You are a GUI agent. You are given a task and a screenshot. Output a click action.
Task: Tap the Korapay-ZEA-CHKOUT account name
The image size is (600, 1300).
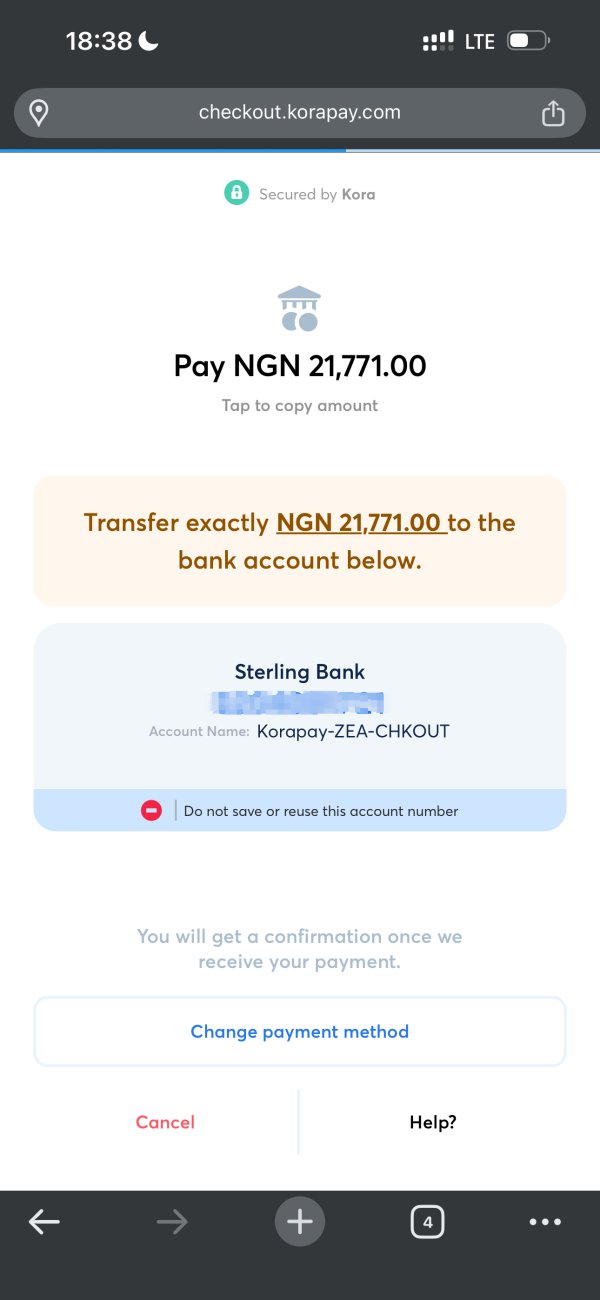pyautogui.click(x=353, y=731)
